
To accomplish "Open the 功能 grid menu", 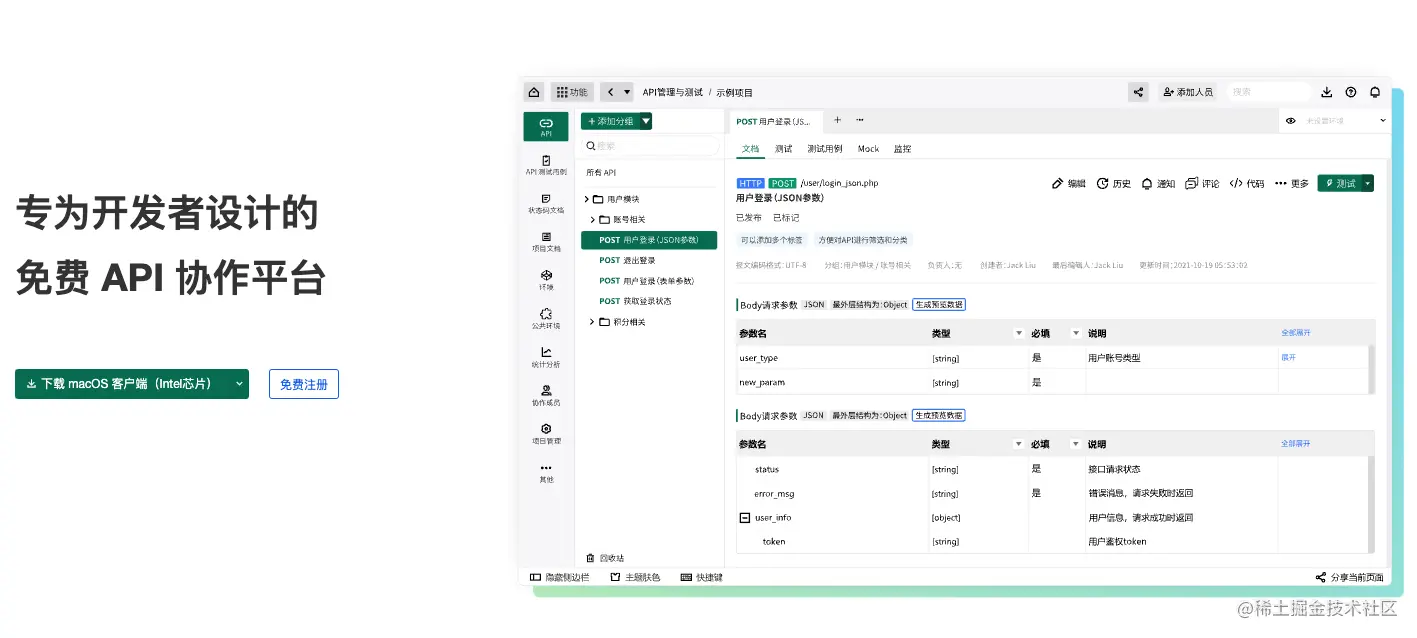I will point(572,92).
